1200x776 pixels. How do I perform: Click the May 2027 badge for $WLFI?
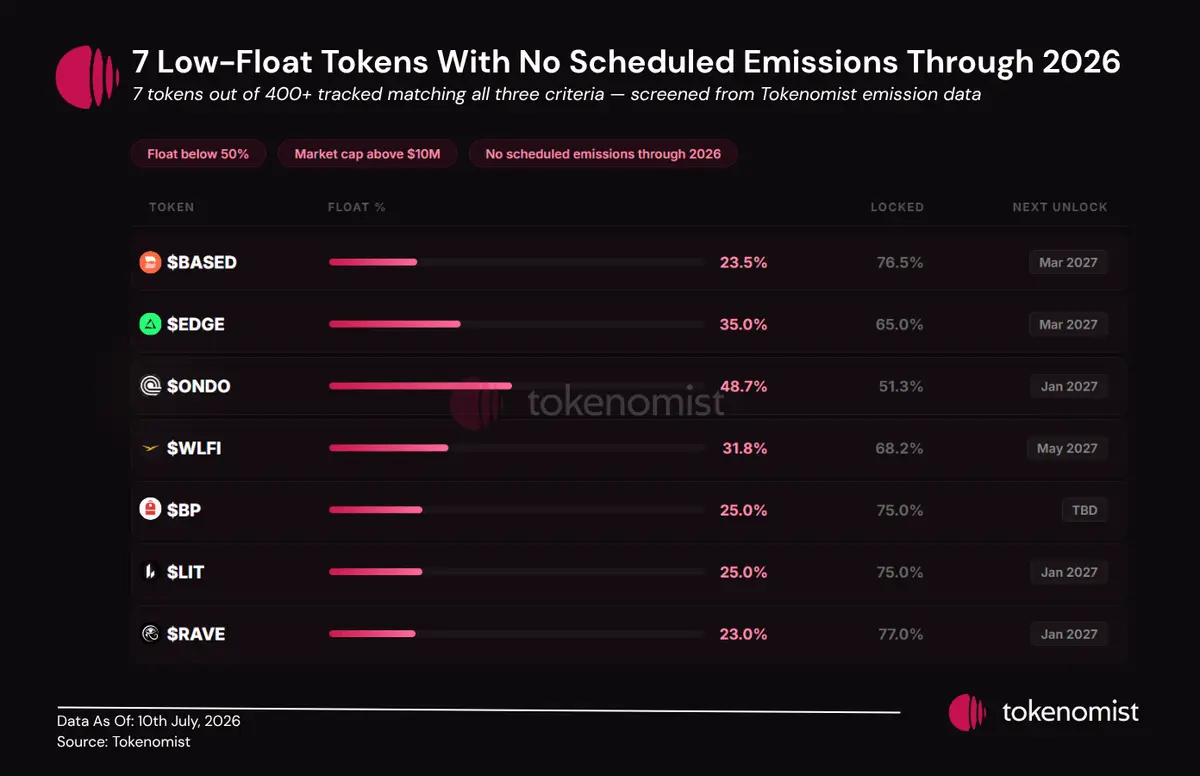(x=1067, y=448)
